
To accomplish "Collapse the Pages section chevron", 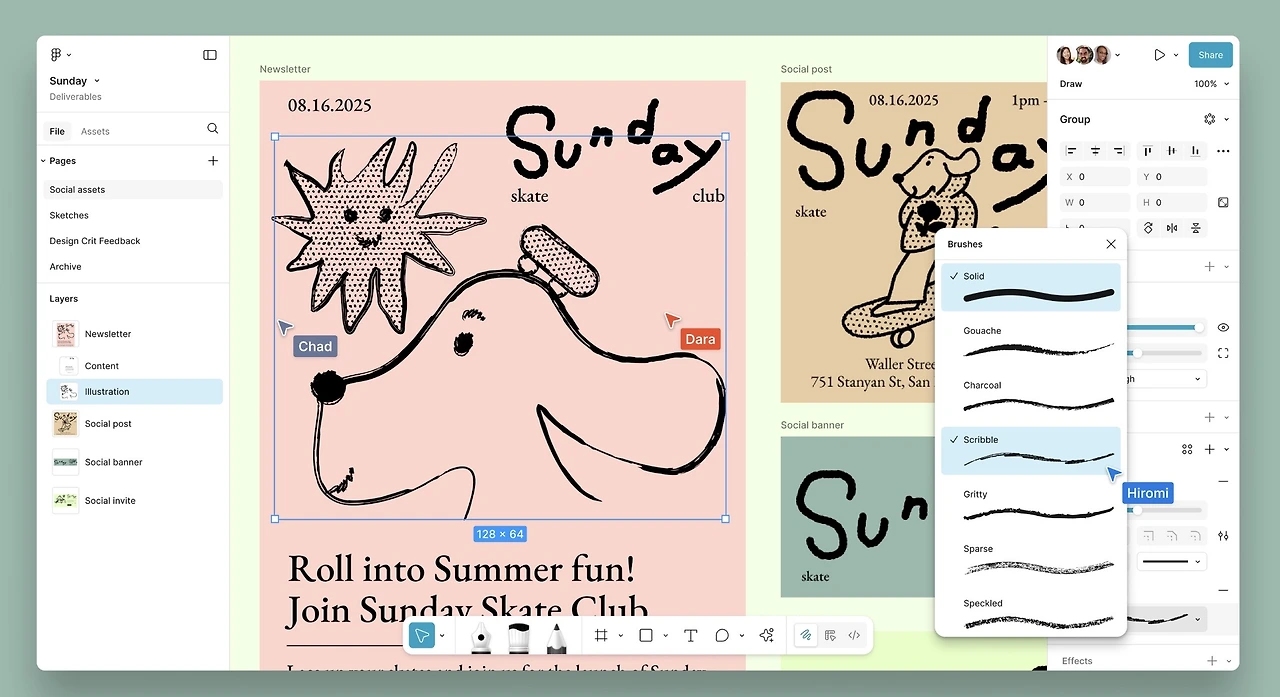I will point(43,160).
